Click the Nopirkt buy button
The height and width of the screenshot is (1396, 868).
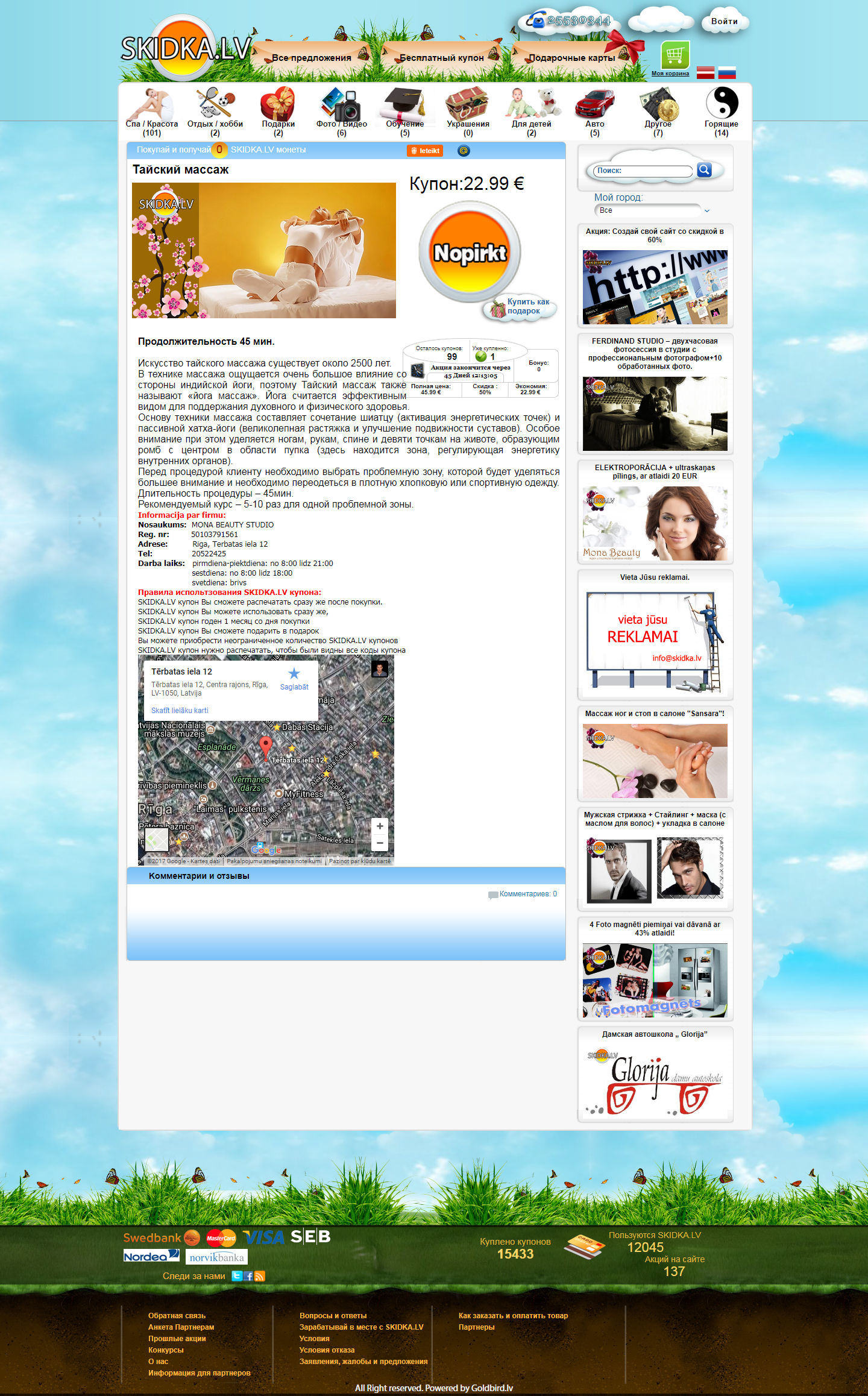(x=470, y=252)
